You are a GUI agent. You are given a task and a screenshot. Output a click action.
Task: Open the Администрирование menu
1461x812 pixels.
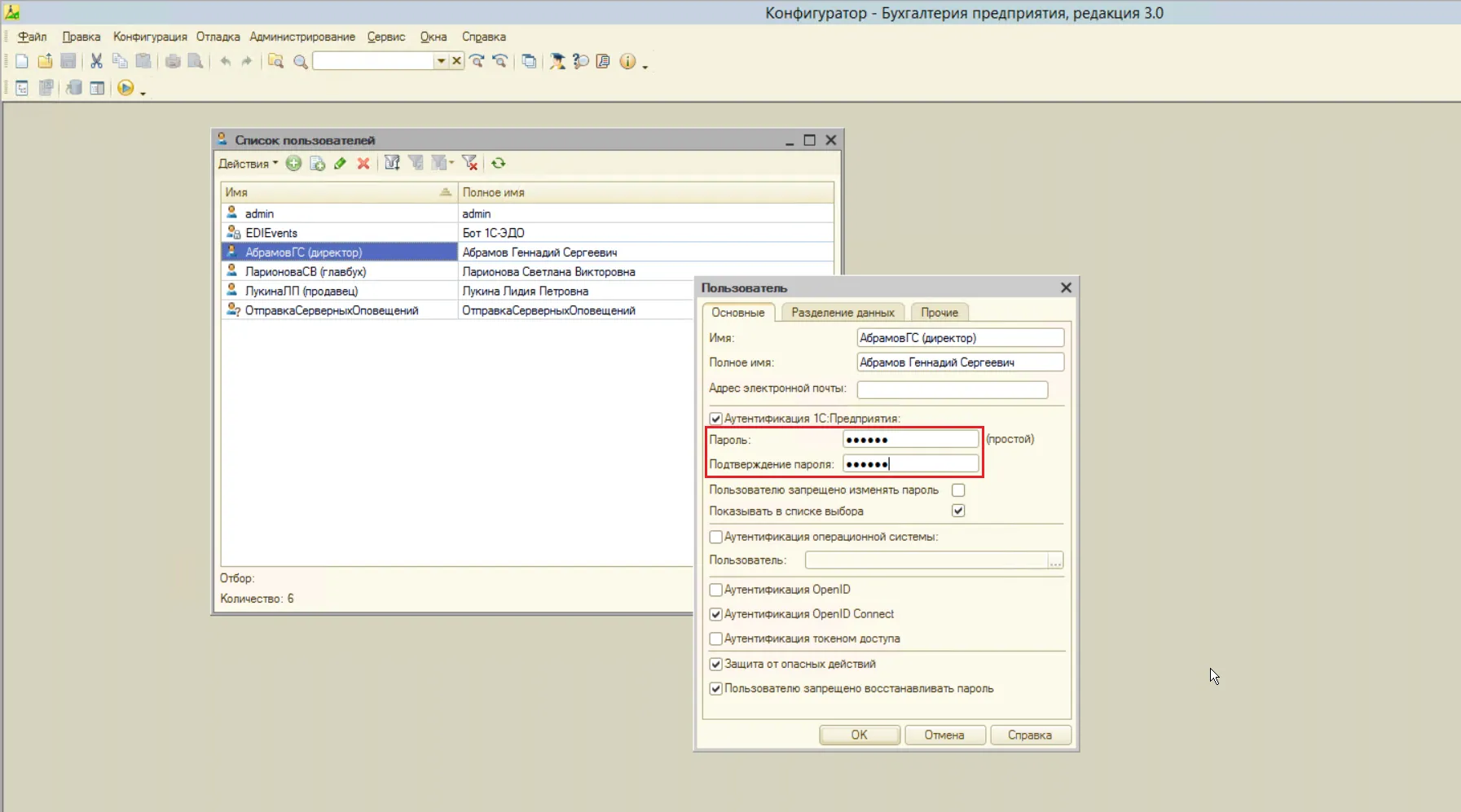(302, 37)
